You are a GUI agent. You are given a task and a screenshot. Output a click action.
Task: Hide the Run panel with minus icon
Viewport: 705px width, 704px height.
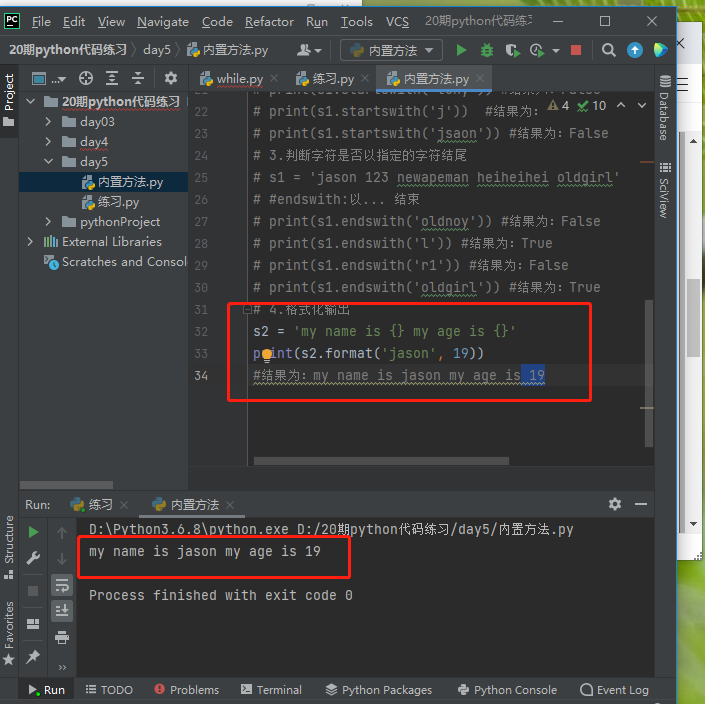pyautogui.click(x=641, y=504)
